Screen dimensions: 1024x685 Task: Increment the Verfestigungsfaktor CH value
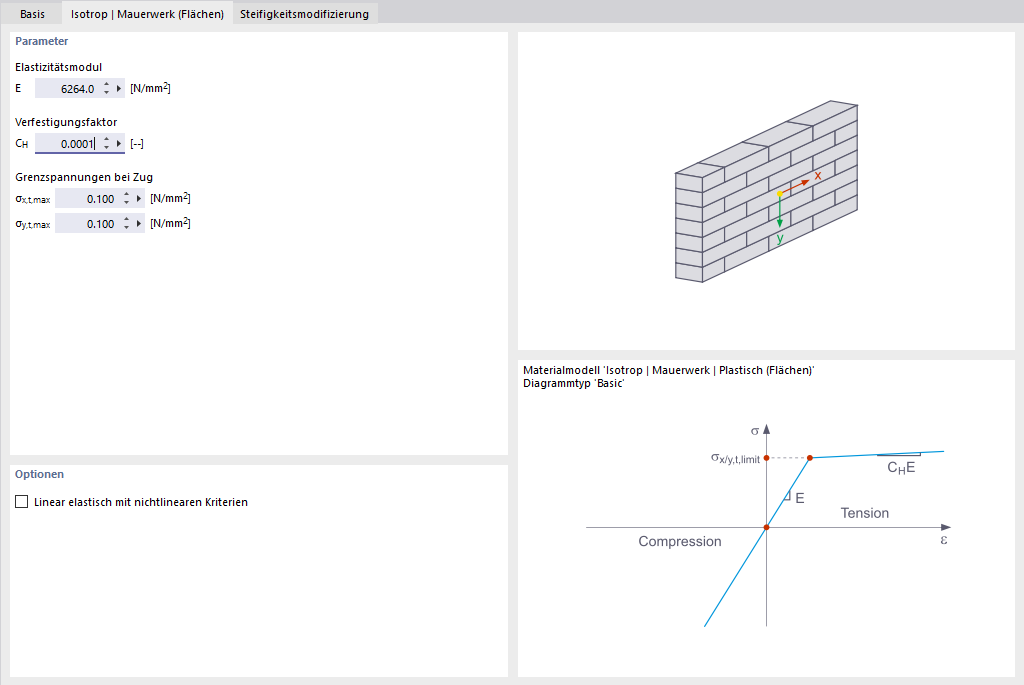coord(106,139)
